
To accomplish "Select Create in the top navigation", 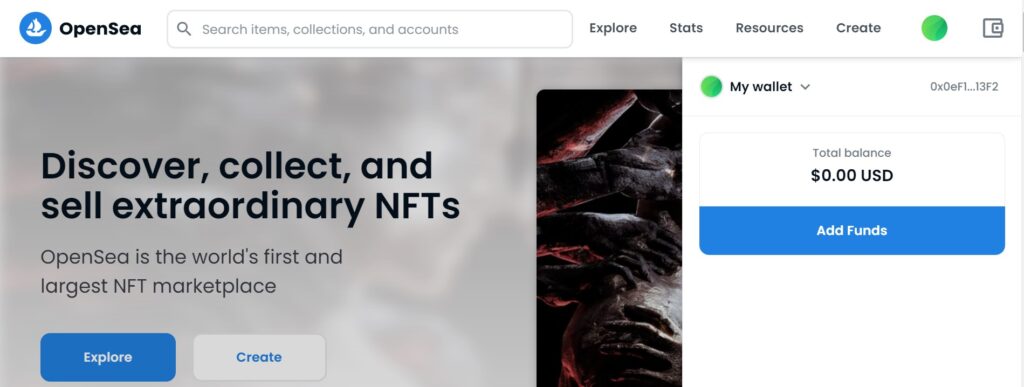I will 858,28.
